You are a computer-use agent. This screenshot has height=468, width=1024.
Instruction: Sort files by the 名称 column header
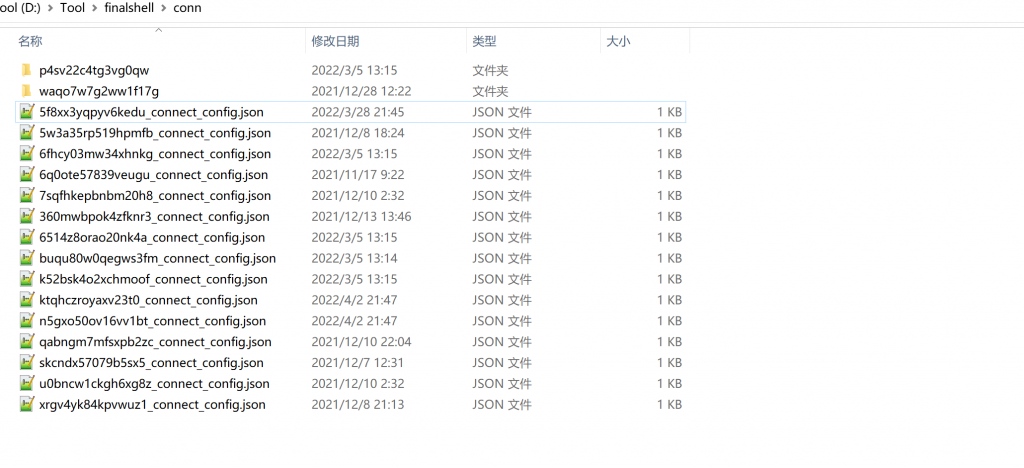(x=30, y=41)
